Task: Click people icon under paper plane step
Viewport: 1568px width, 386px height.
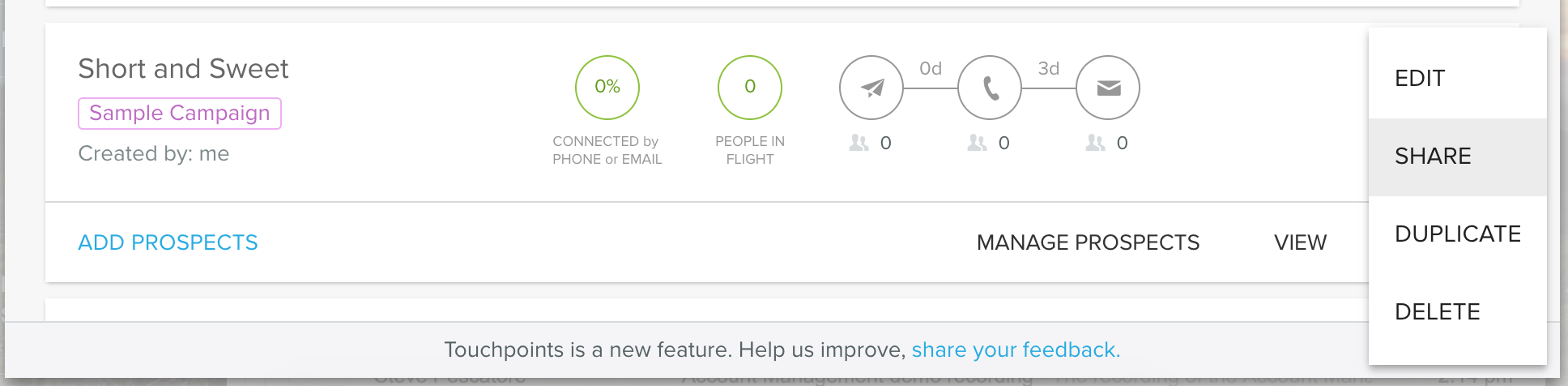Action: (x=859, y=143)
